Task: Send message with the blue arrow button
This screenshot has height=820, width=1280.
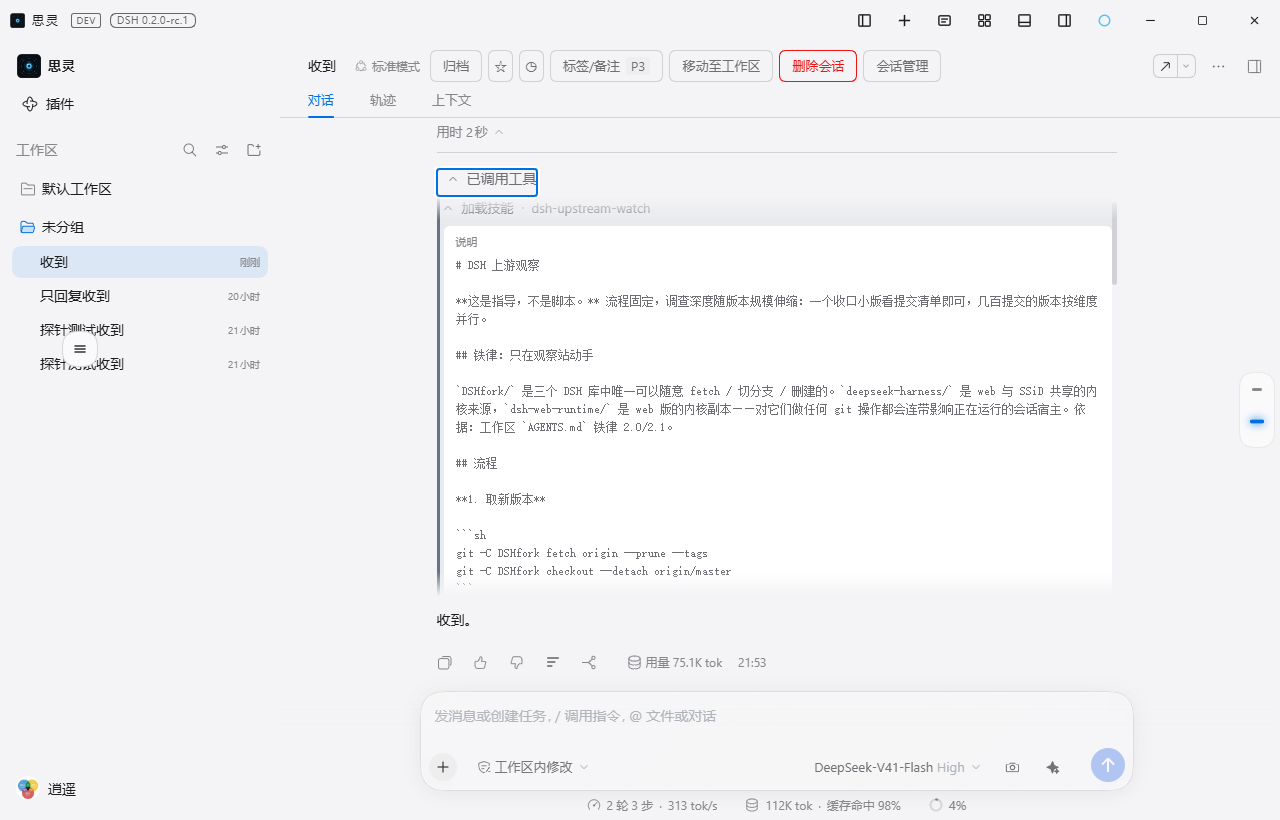Action: [x=1108, y=765]
